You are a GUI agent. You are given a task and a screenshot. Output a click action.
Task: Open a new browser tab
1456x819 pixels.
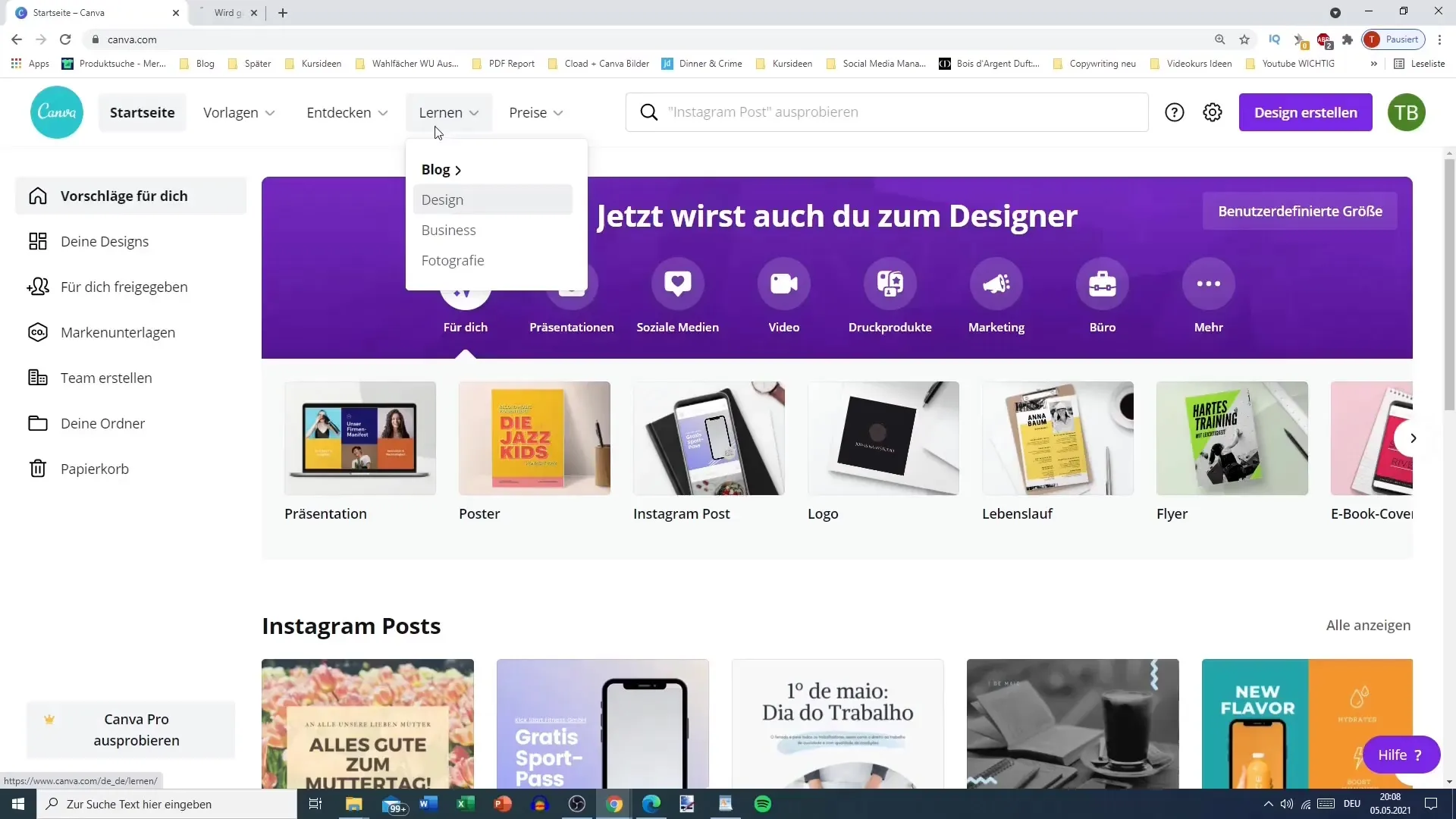pyautogui.click(x=283, y=13)
